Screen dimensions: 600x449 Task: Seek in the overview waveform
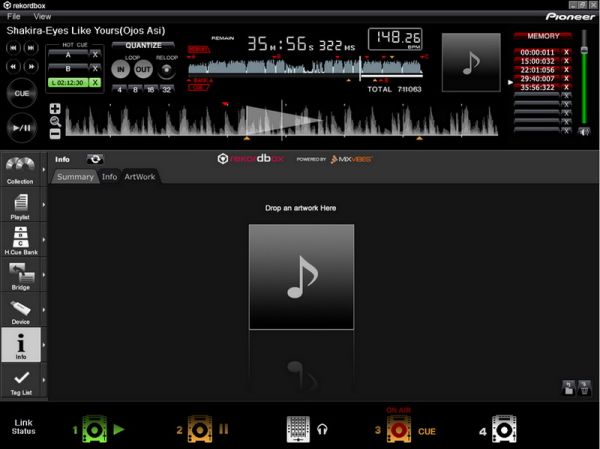[305, 66]
